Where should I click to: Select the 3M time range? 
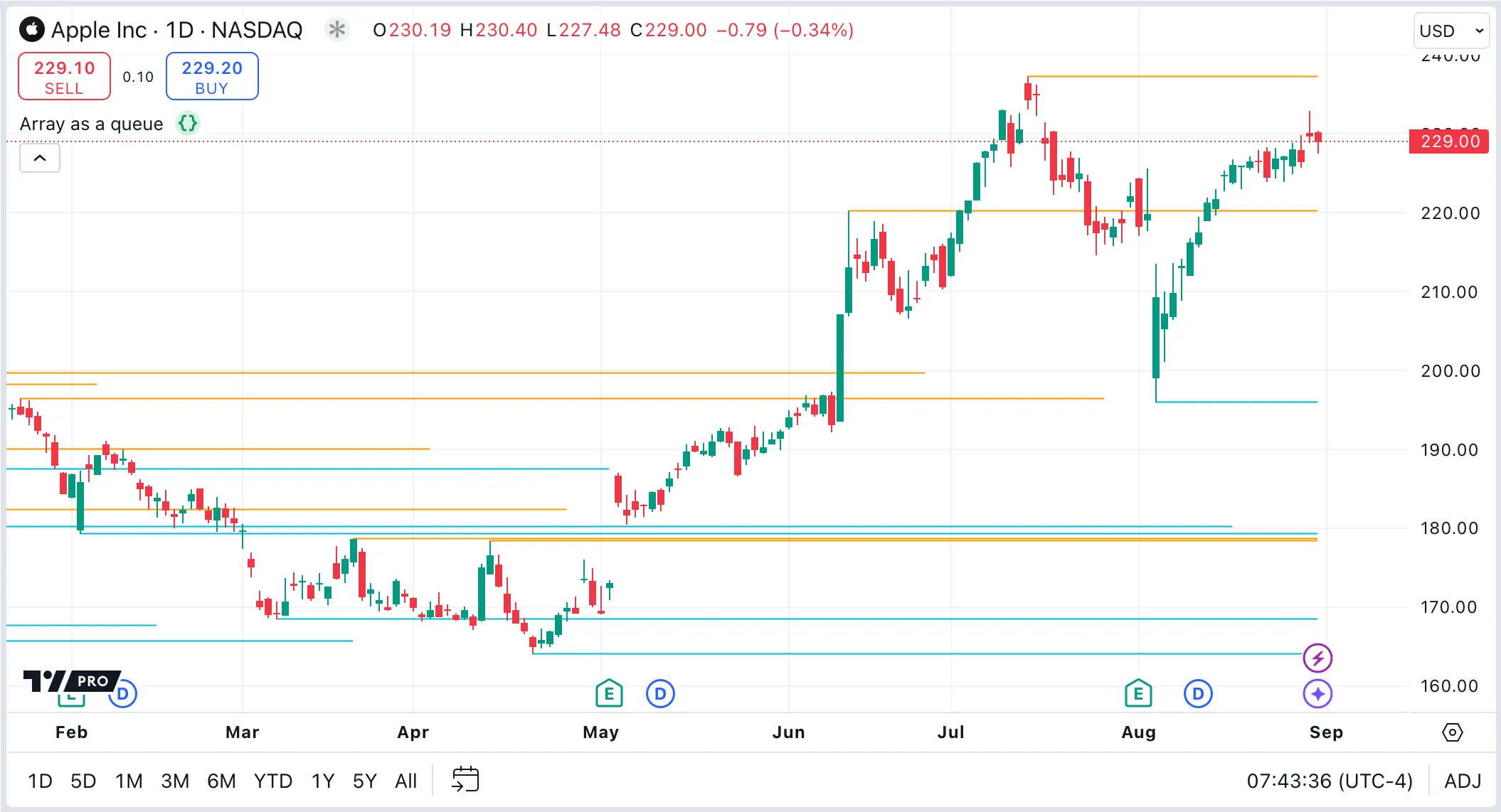pyautogui.click(x=175, y=781)
